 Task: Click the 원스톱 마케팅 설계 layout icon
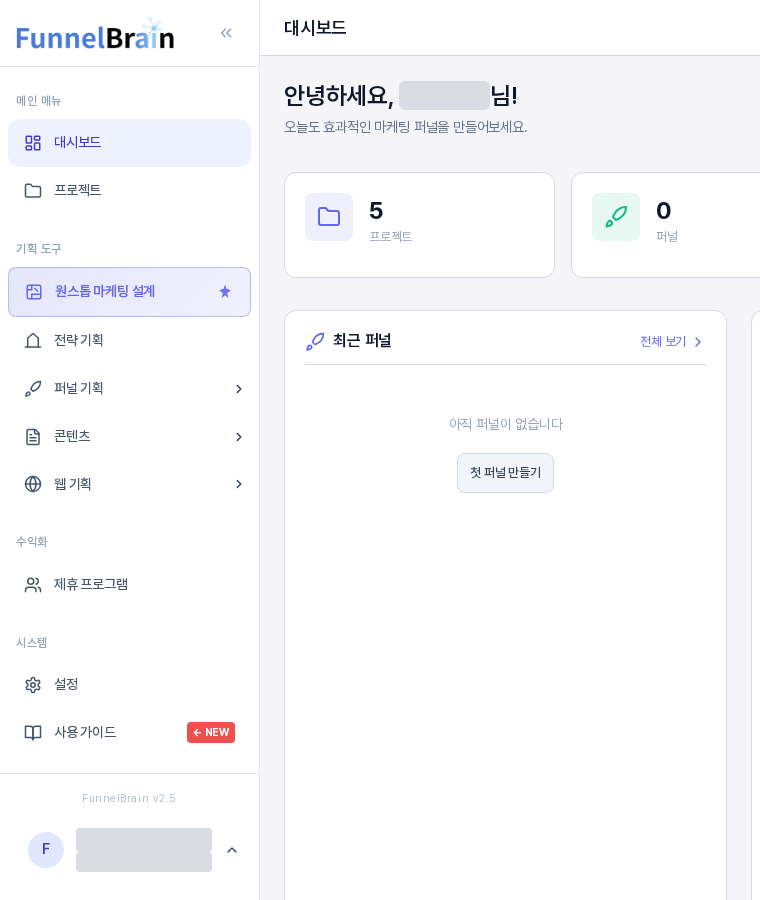pos(34,292)
